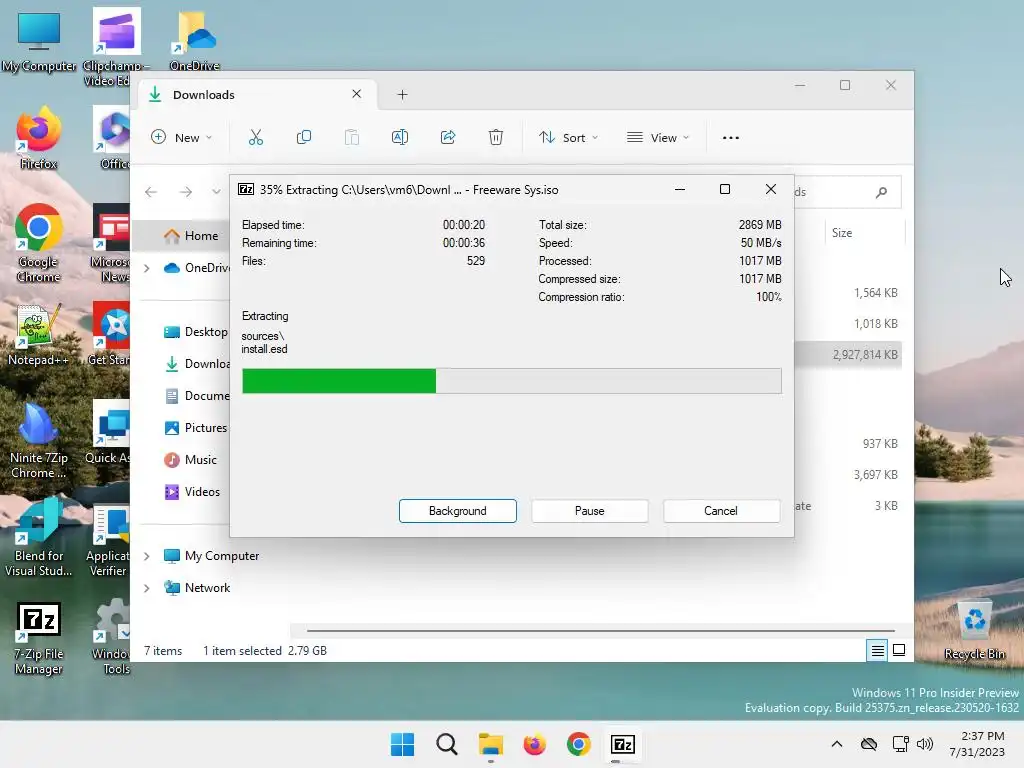Viewport: 1024px width, 768px height.
Task: Click the green extraction progress bar
Action: [339, 381]
